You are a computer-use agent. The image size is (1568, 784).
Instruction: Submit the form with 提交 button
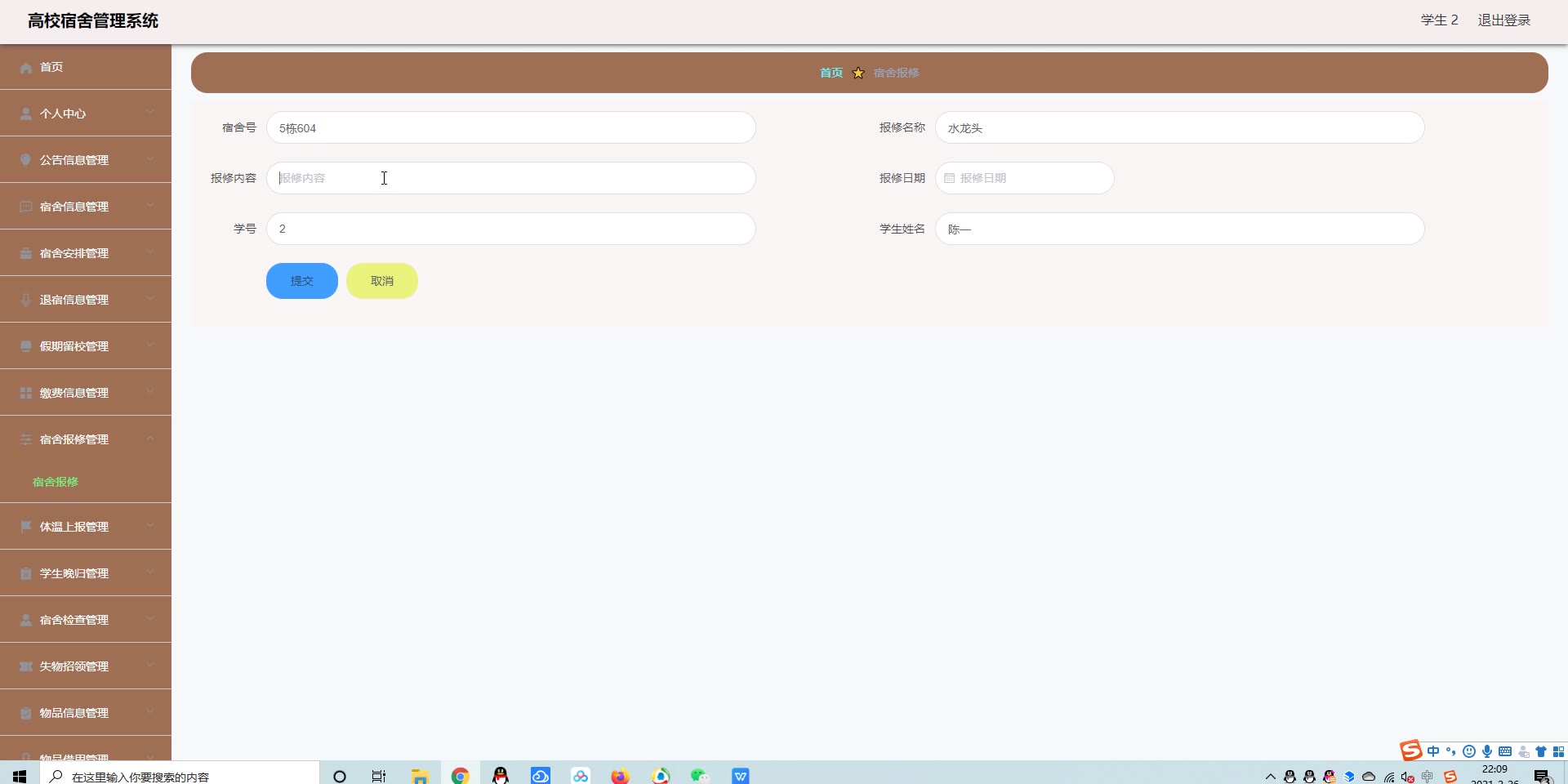[302, 281]
